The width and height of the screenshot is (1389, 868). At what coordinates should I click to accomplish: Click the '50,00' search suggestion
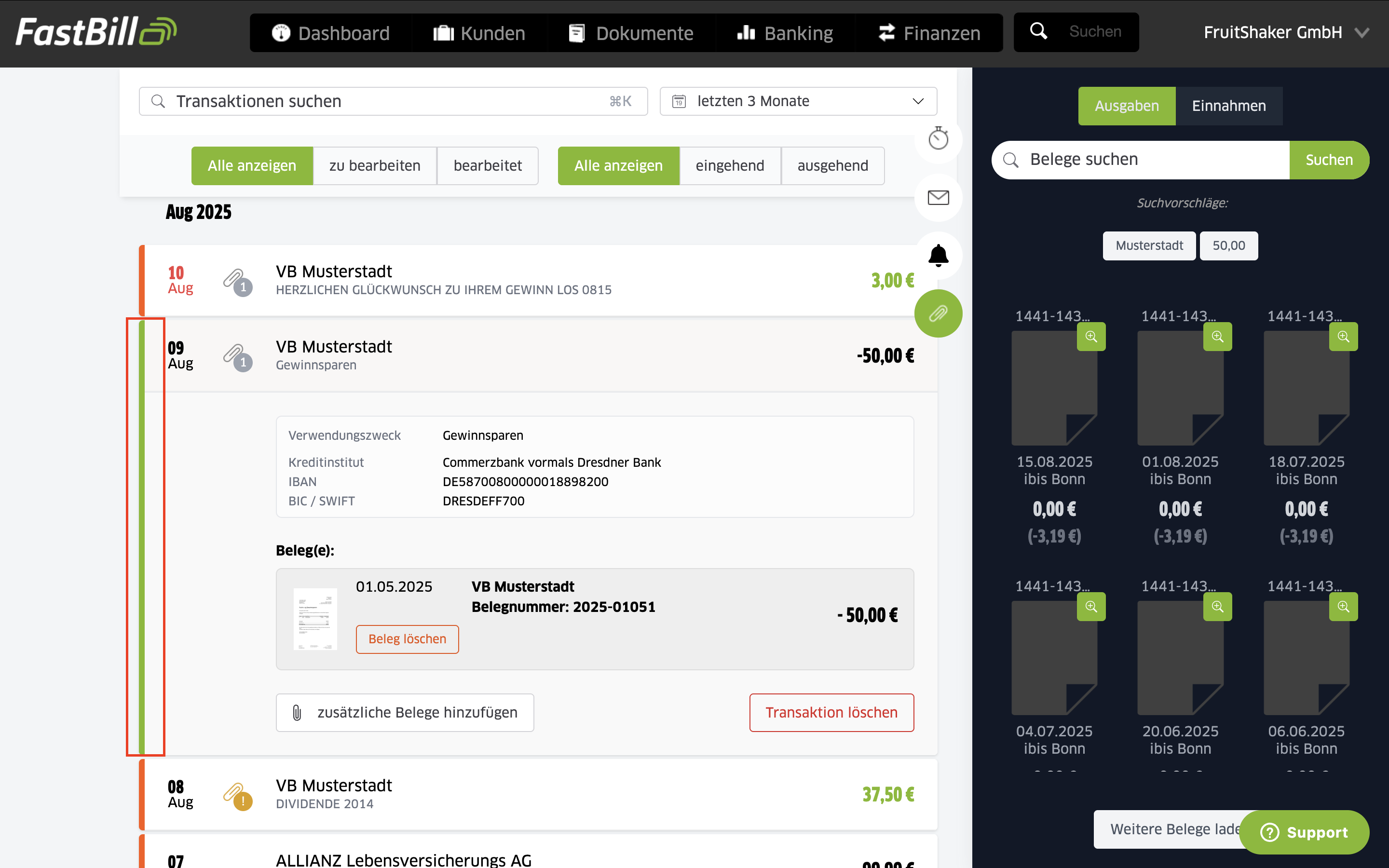point(1229,246)
